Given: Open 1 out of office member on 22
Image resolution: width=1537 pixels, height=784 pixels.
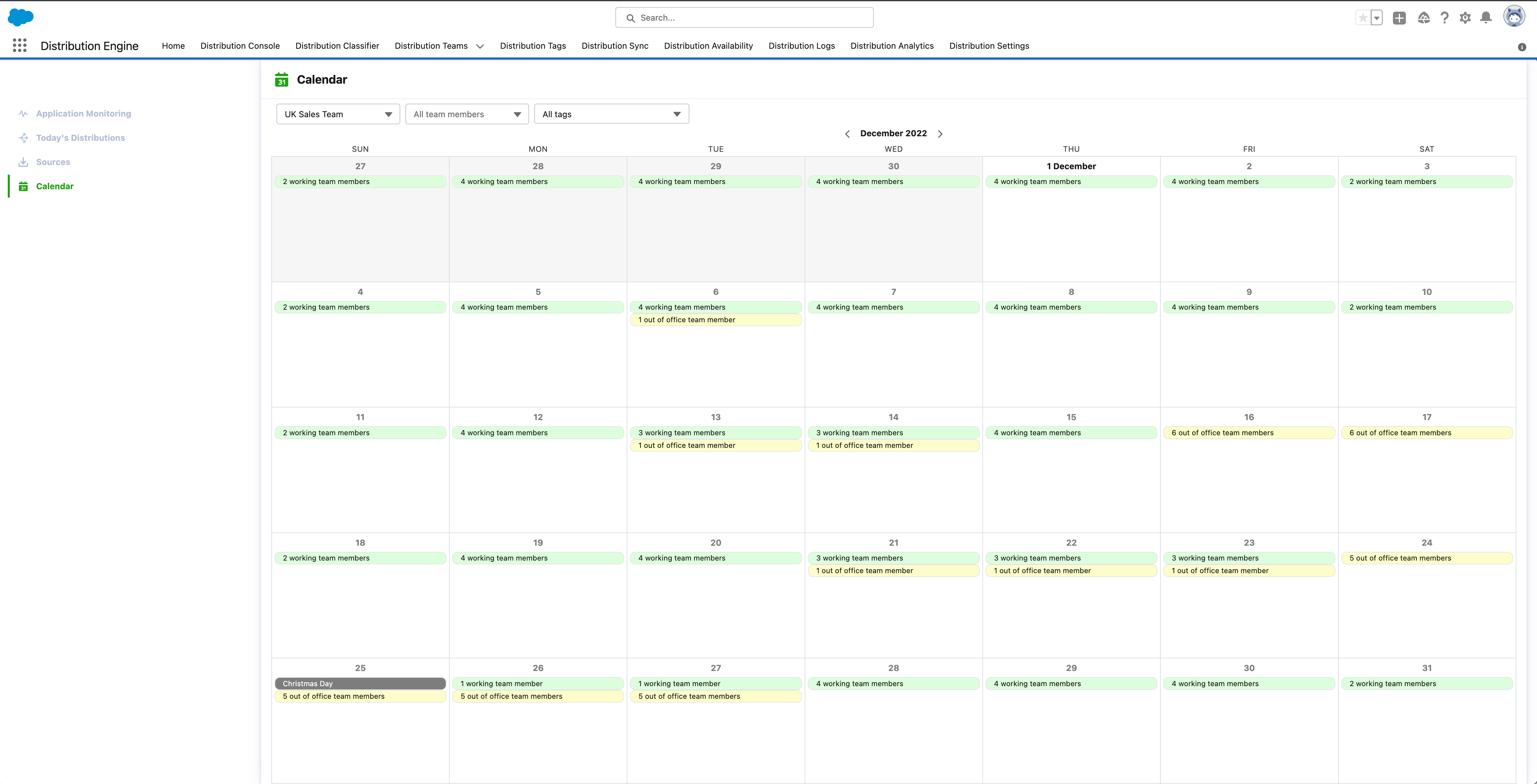Looking at the screenshot, I should [1071, 571].
